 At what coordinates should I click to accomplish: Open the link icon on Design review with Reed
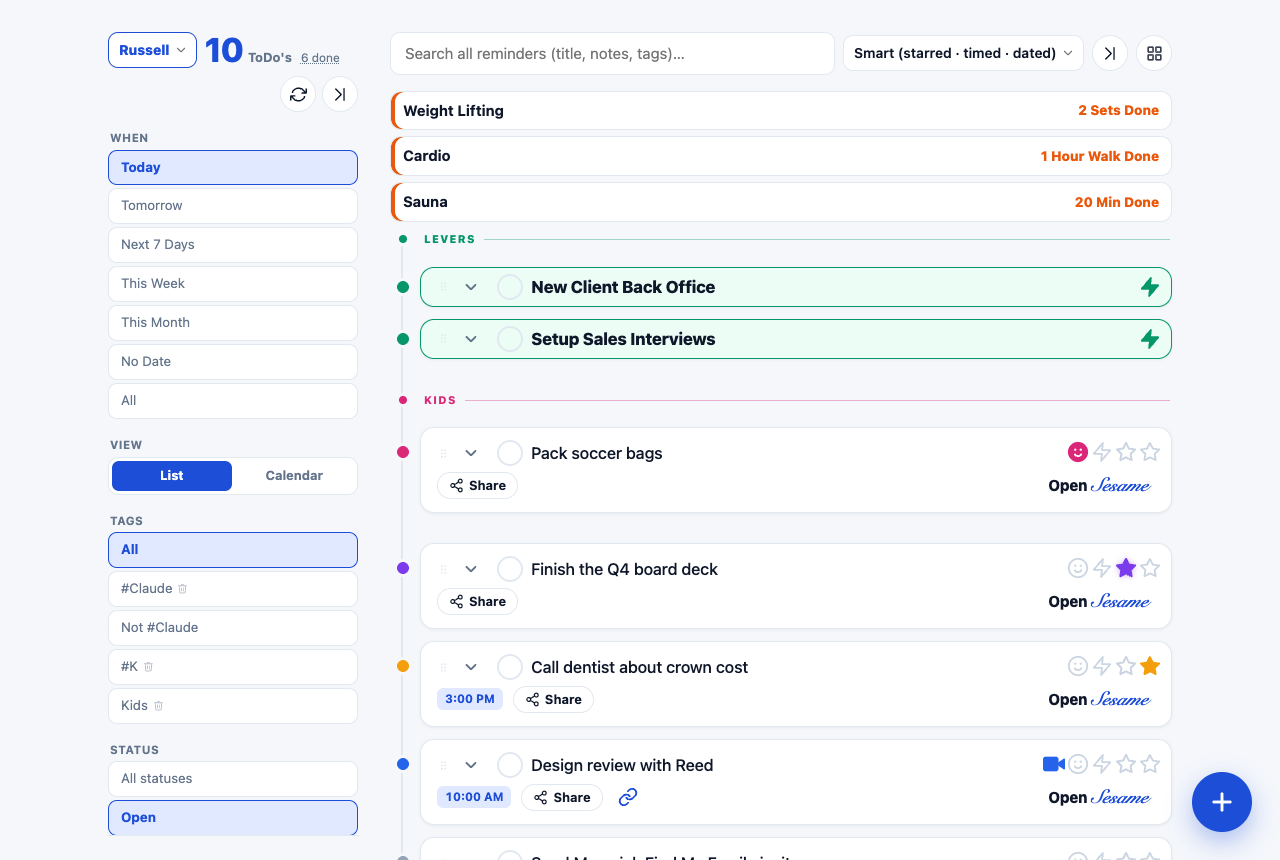point(628,797)
